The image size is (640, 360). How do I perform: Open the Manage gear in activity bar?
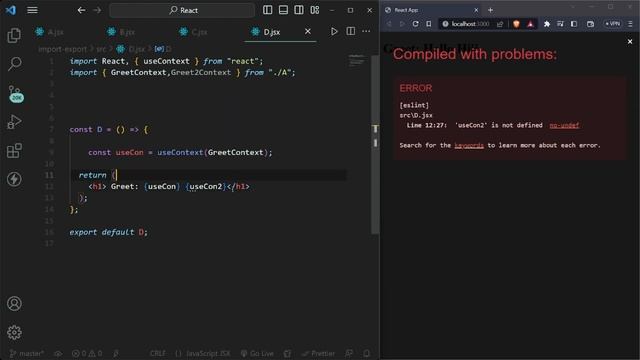(14, 332)
